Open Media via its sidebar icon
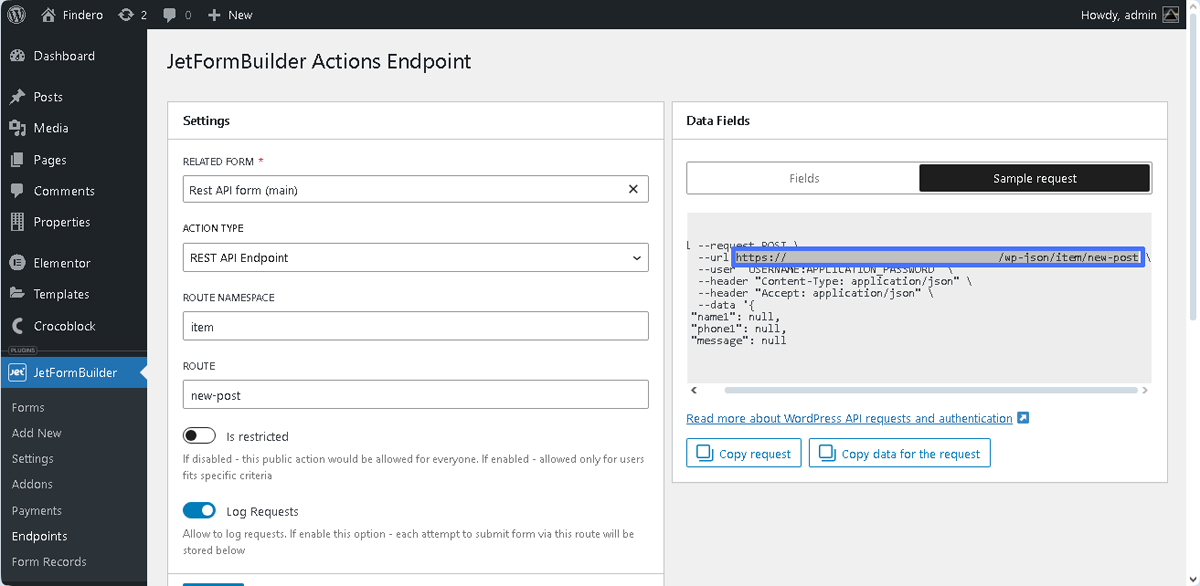This screenshot has height=586, width=1200. click(x=18, y=128)
